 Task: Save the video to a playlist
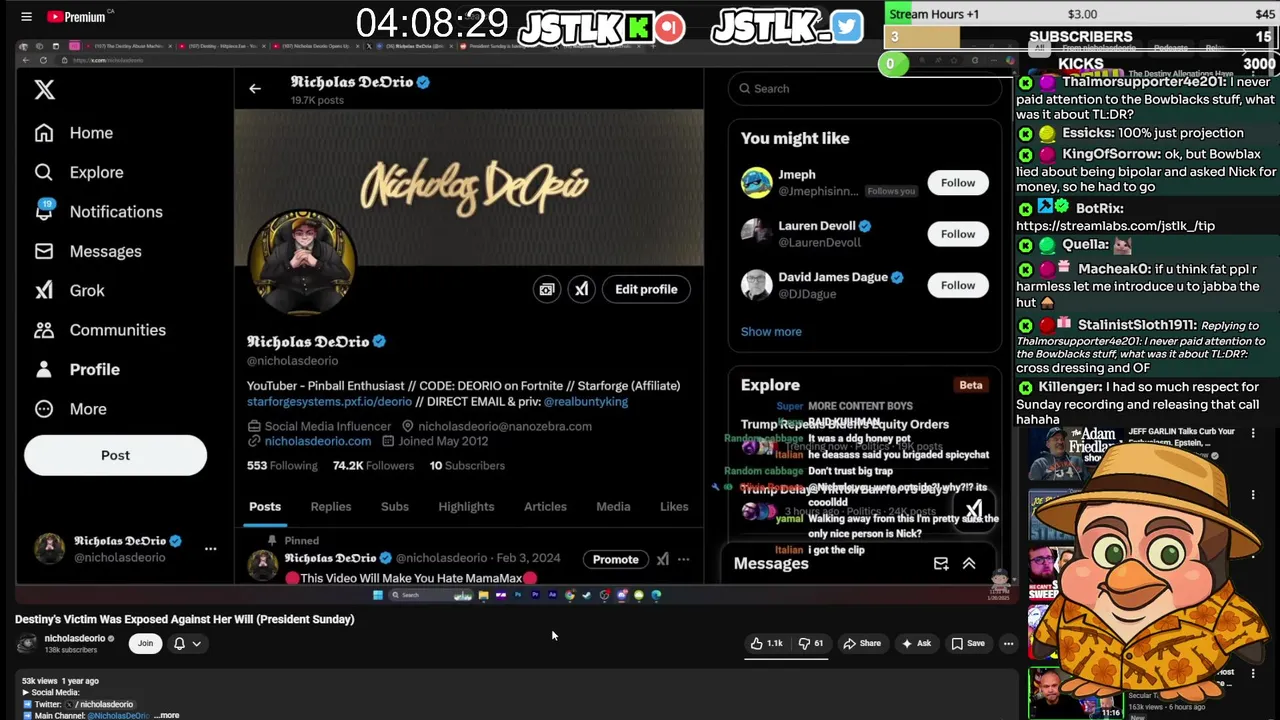coord(968,644)
